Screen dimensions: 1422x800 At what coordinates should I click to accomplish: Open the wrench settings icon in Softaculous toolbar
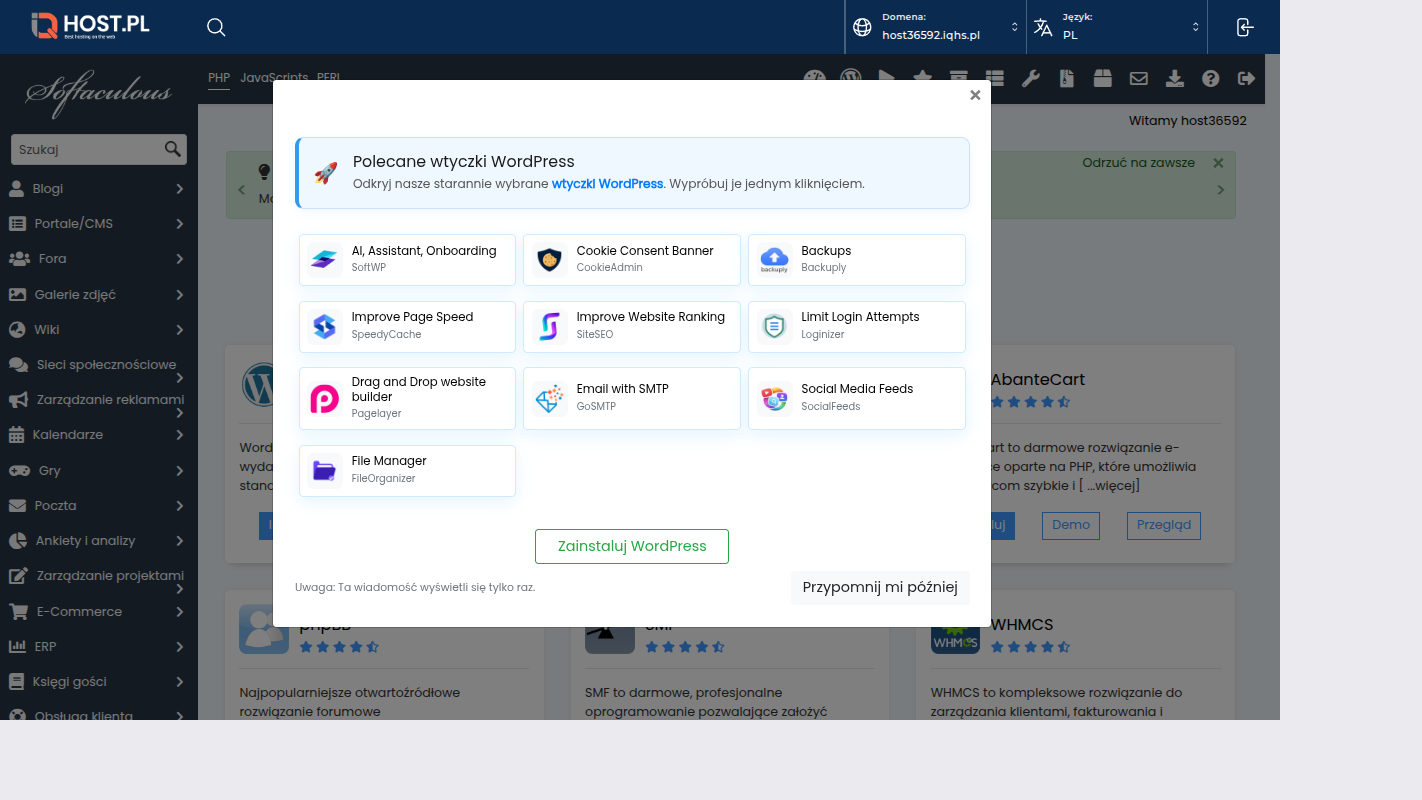click(1030, 78)
